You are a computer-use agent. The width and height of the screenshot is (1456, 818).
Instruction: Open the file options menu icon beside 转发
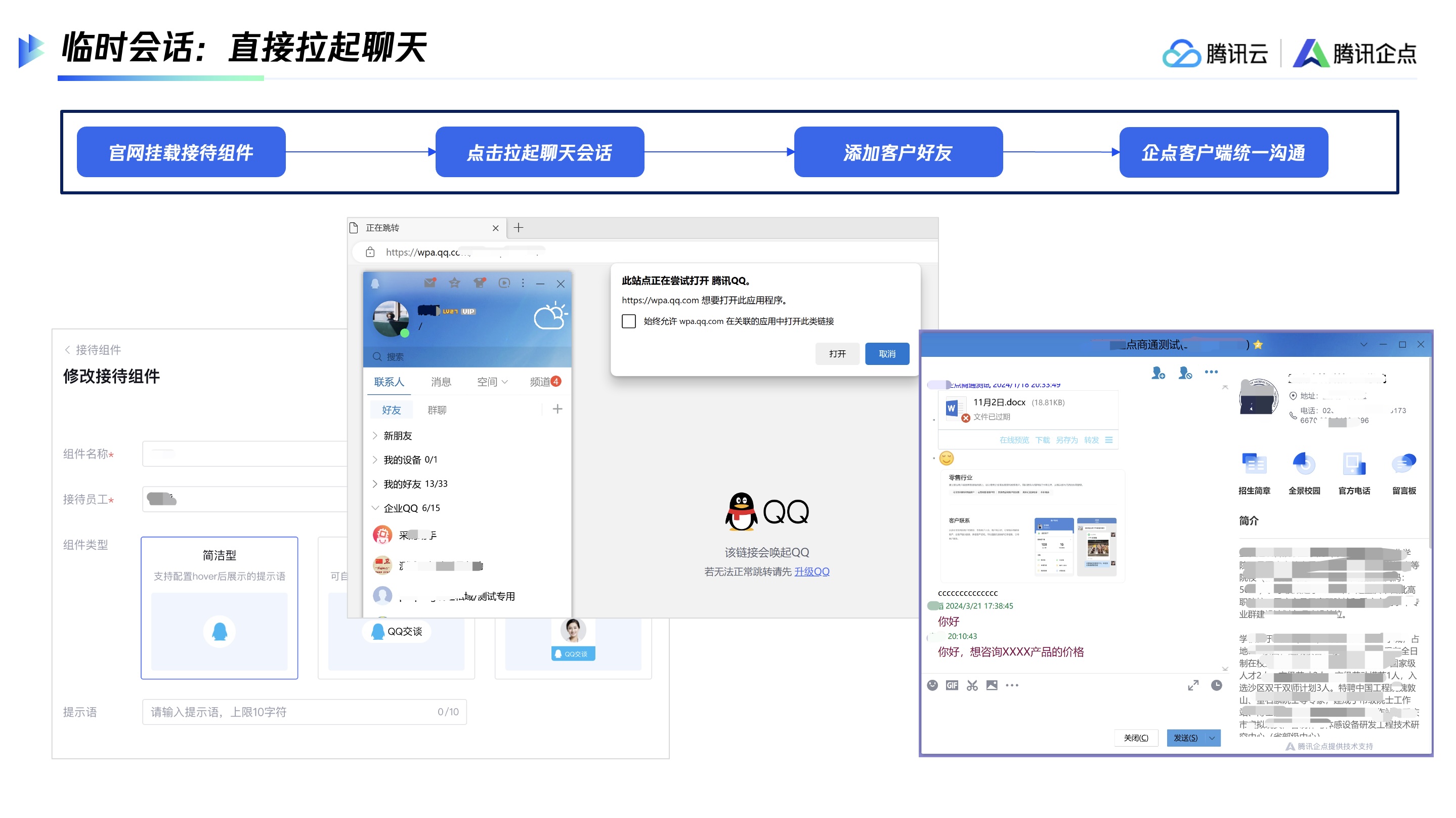(x=1108, y=439)
